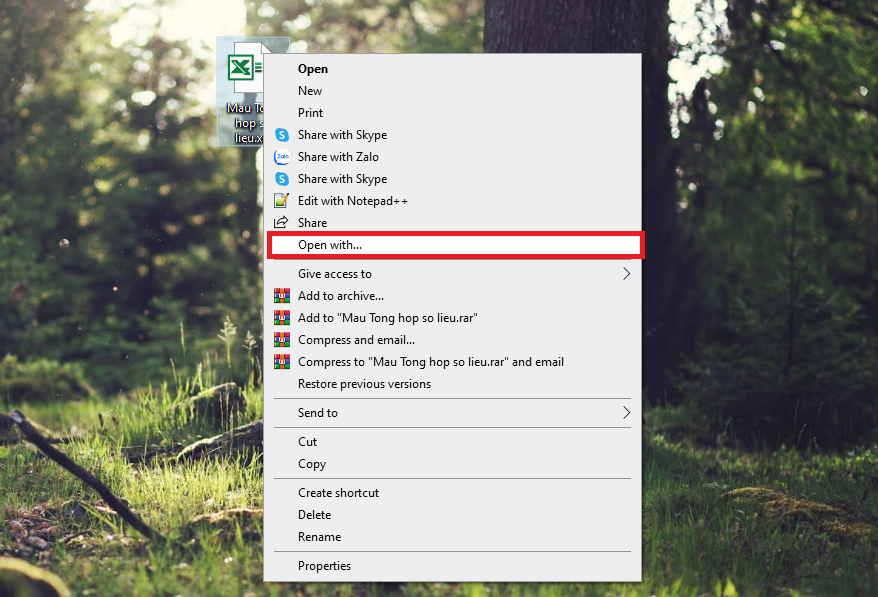Click WinRAR icon beside Compress and email

(282, 339)
